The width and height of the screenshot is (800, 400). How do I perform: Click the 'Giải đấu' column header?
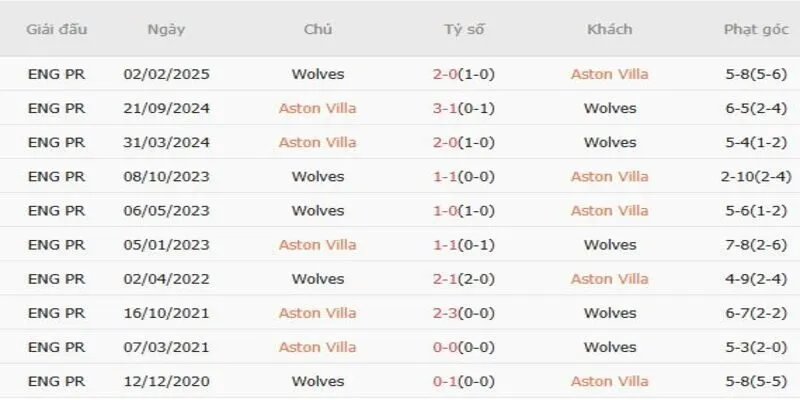(57, 29)
